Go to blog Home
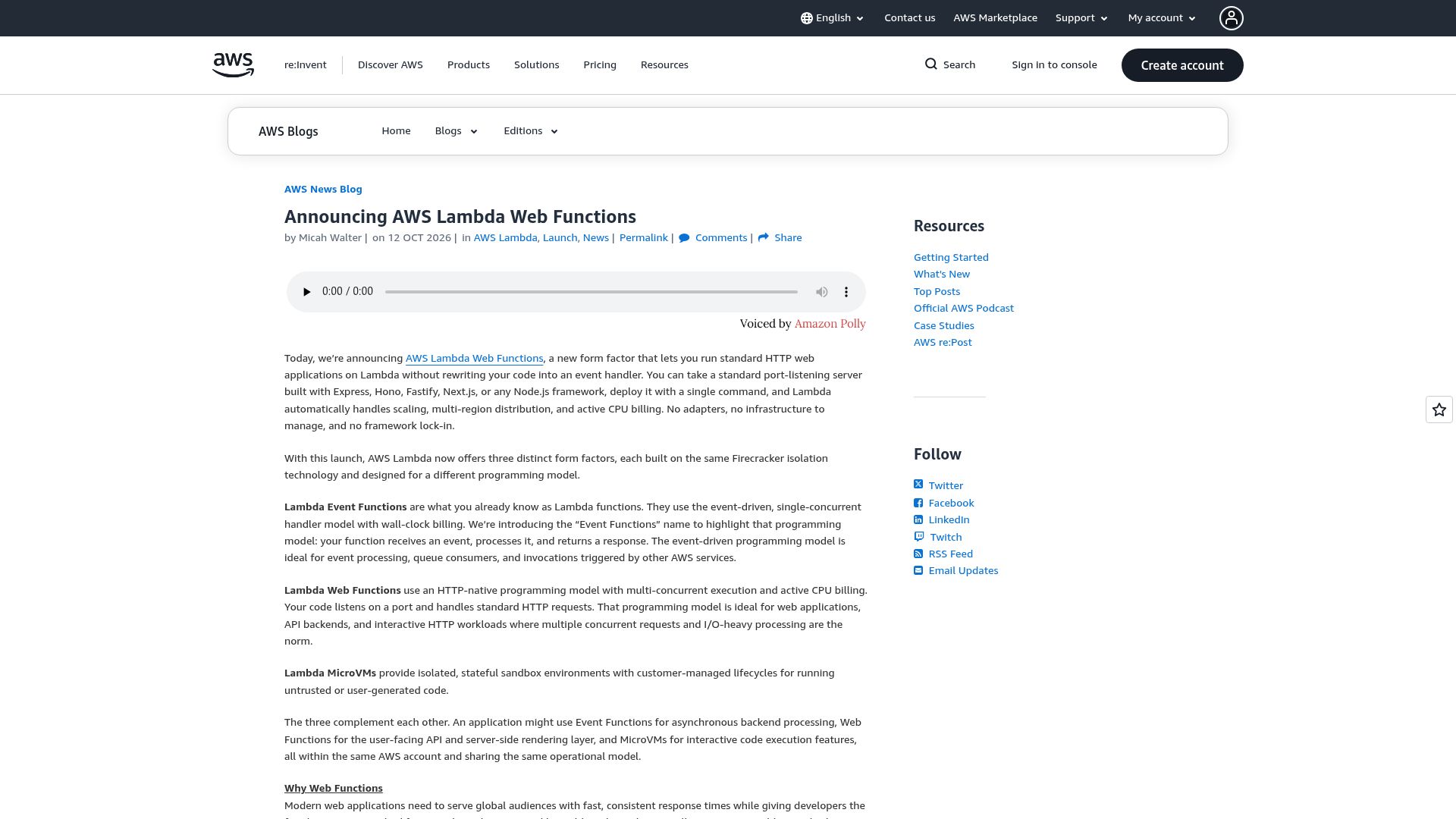This screenshot has height=819, width=1456. (396, 131)
